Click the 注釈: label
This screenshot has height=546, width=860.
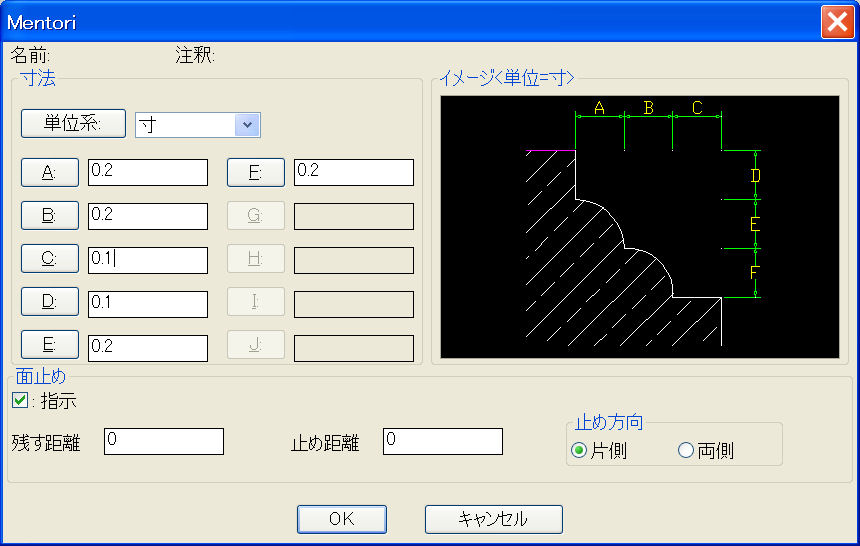195,55
